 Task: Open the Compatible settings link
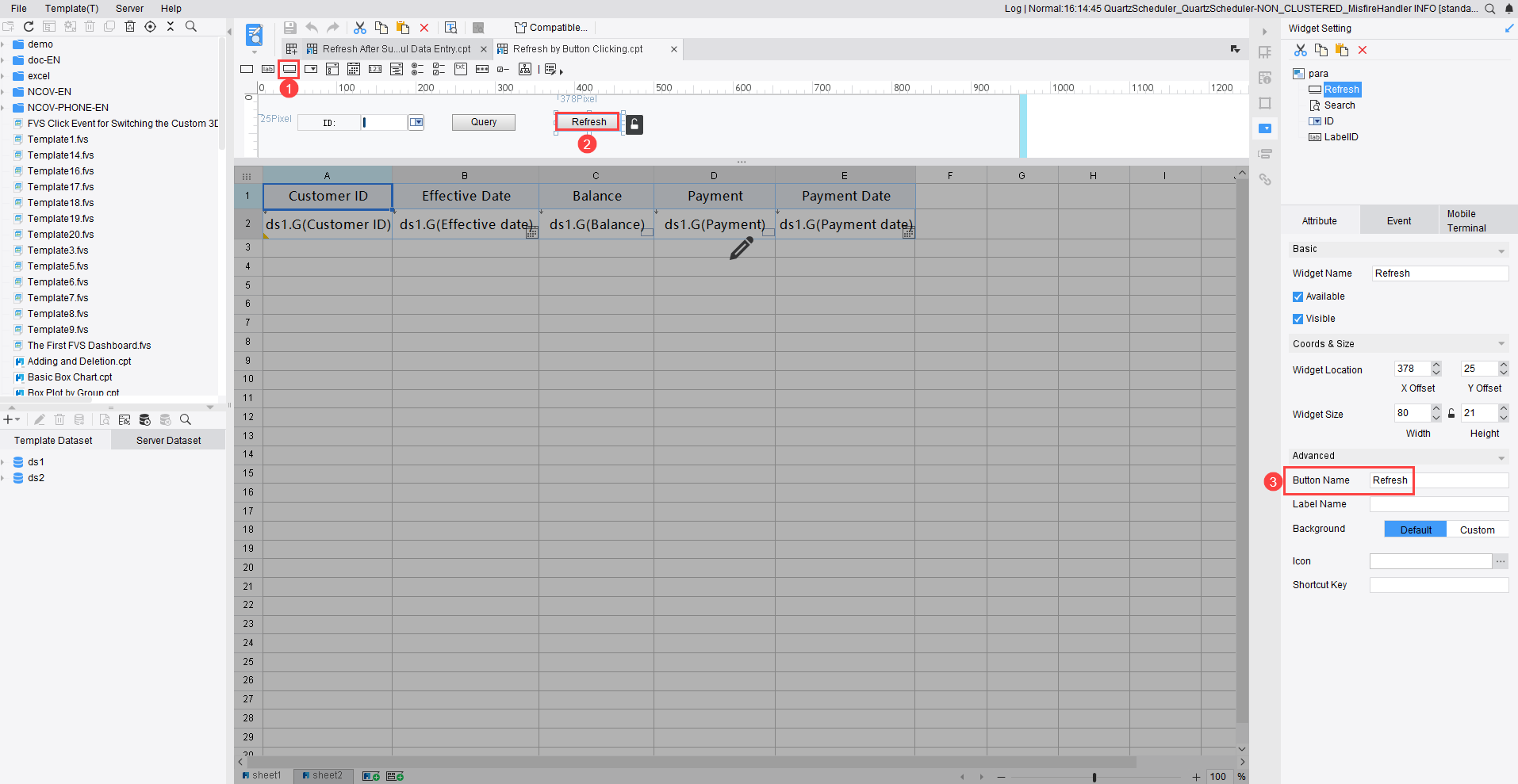[550, 27]
